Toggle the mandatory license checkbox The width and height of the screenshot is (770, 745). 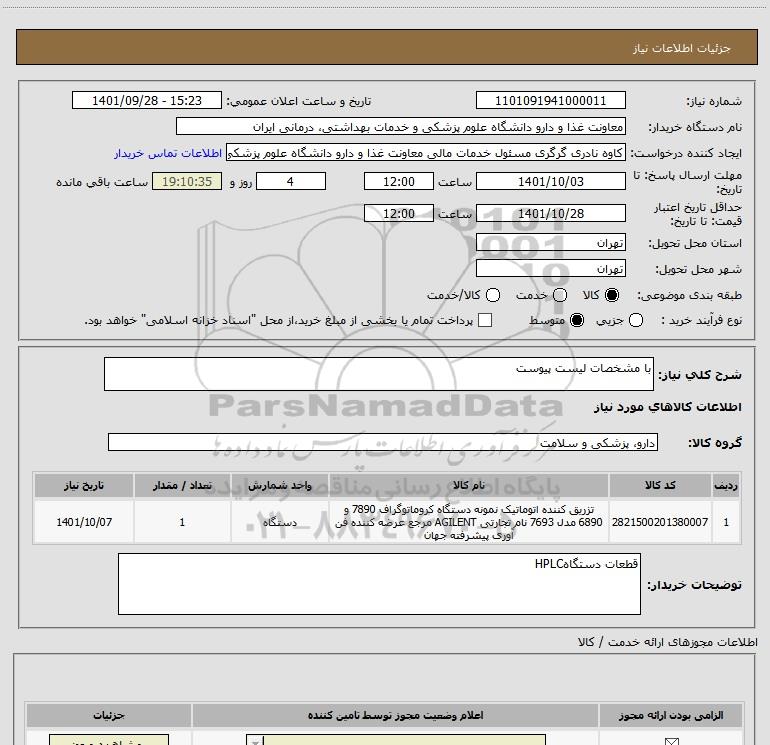(x=671, y=741)
